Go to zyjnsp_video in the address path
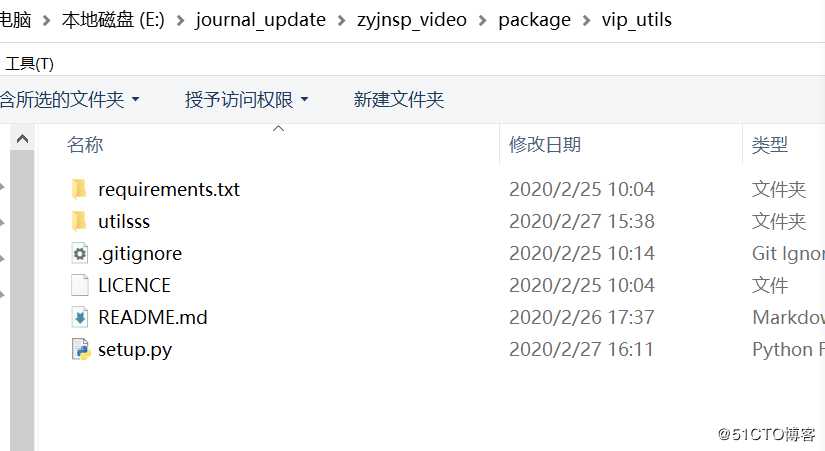Viewport: 825px width, 451px height. pos(411,20)
